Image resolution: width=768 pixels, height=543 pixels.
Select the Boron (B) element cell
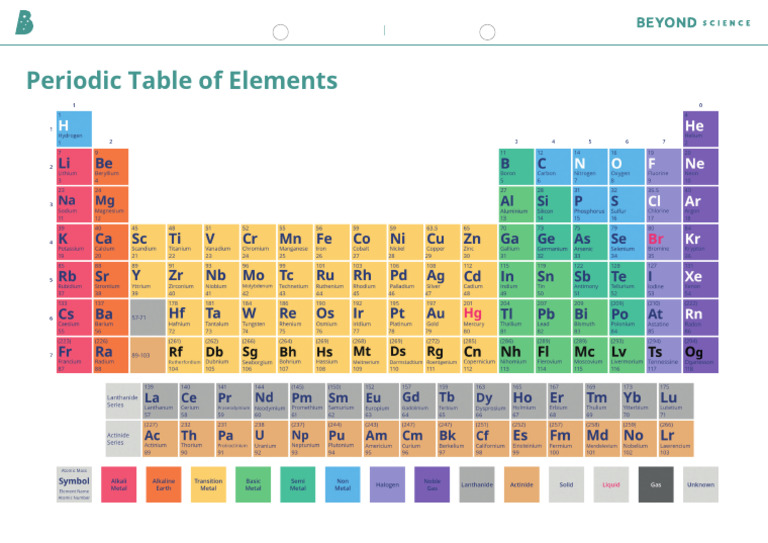click(x=516, y=167)
